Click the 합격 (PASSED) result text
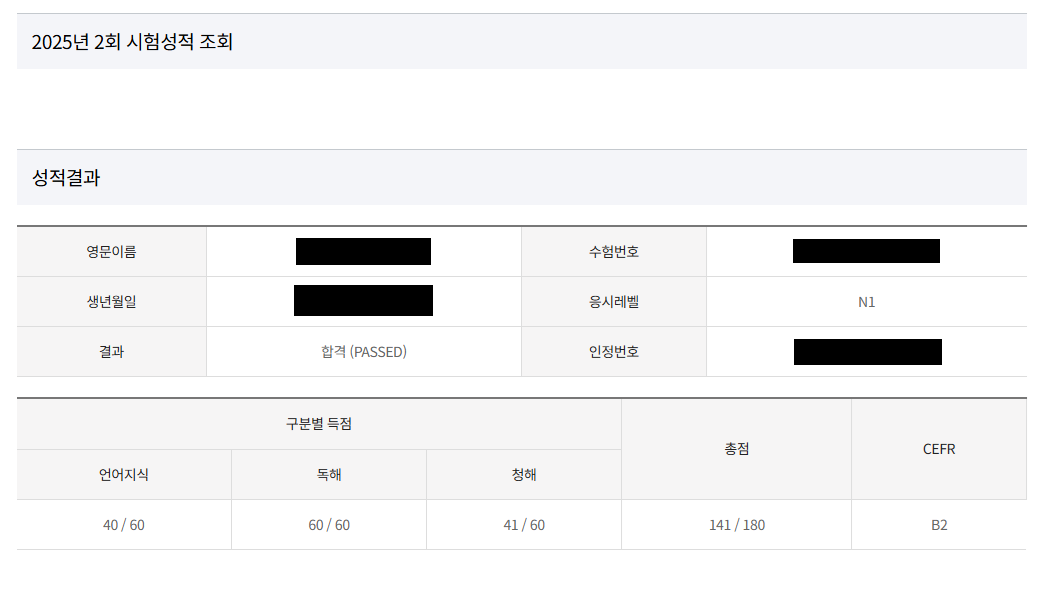This screenshot has height=602, width=1042. pyautogui.click(x=363, y=352)
